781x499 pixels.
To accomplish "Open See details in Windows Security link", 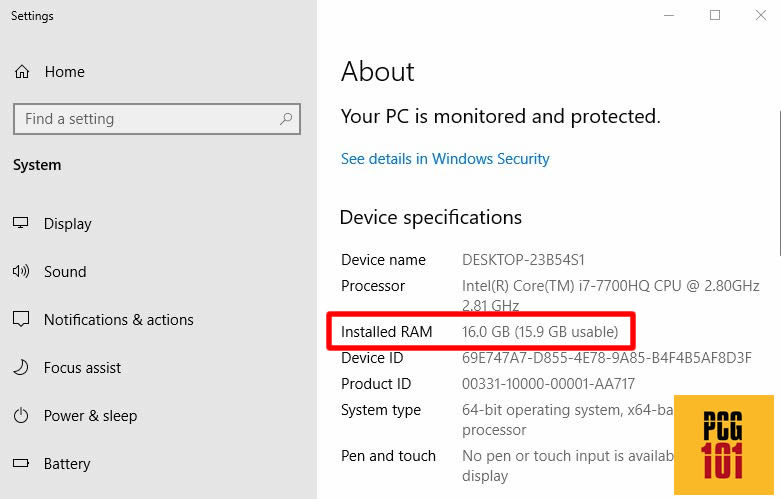I will (x=445, y=159).
